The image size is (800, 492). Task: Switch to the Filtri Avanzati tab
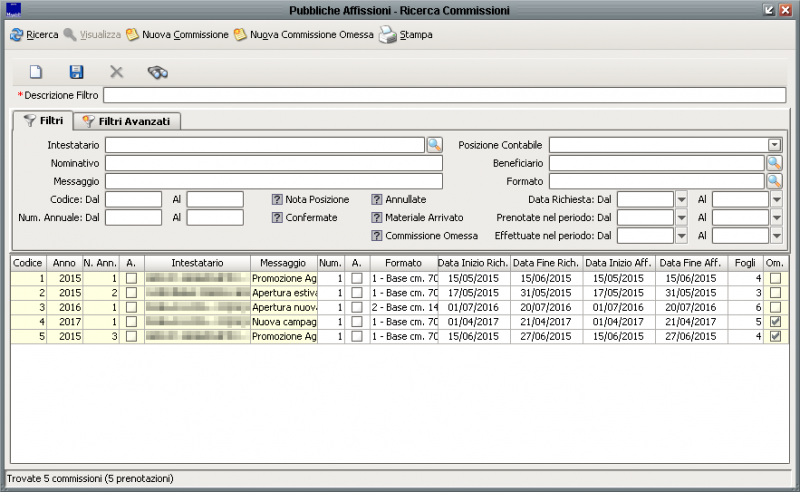(126, 121)
